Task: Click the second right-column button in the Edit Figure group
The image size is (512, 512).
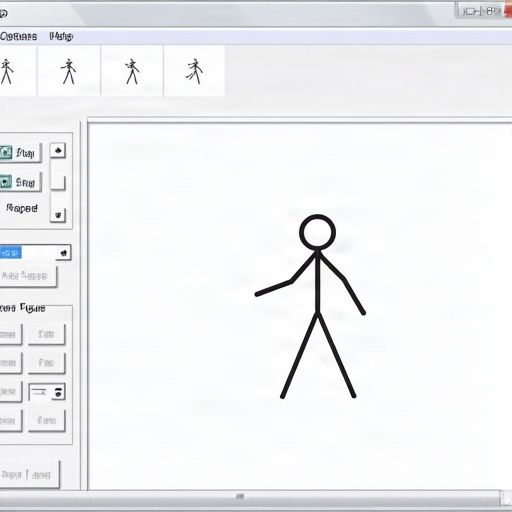Action: click(47, 363)
